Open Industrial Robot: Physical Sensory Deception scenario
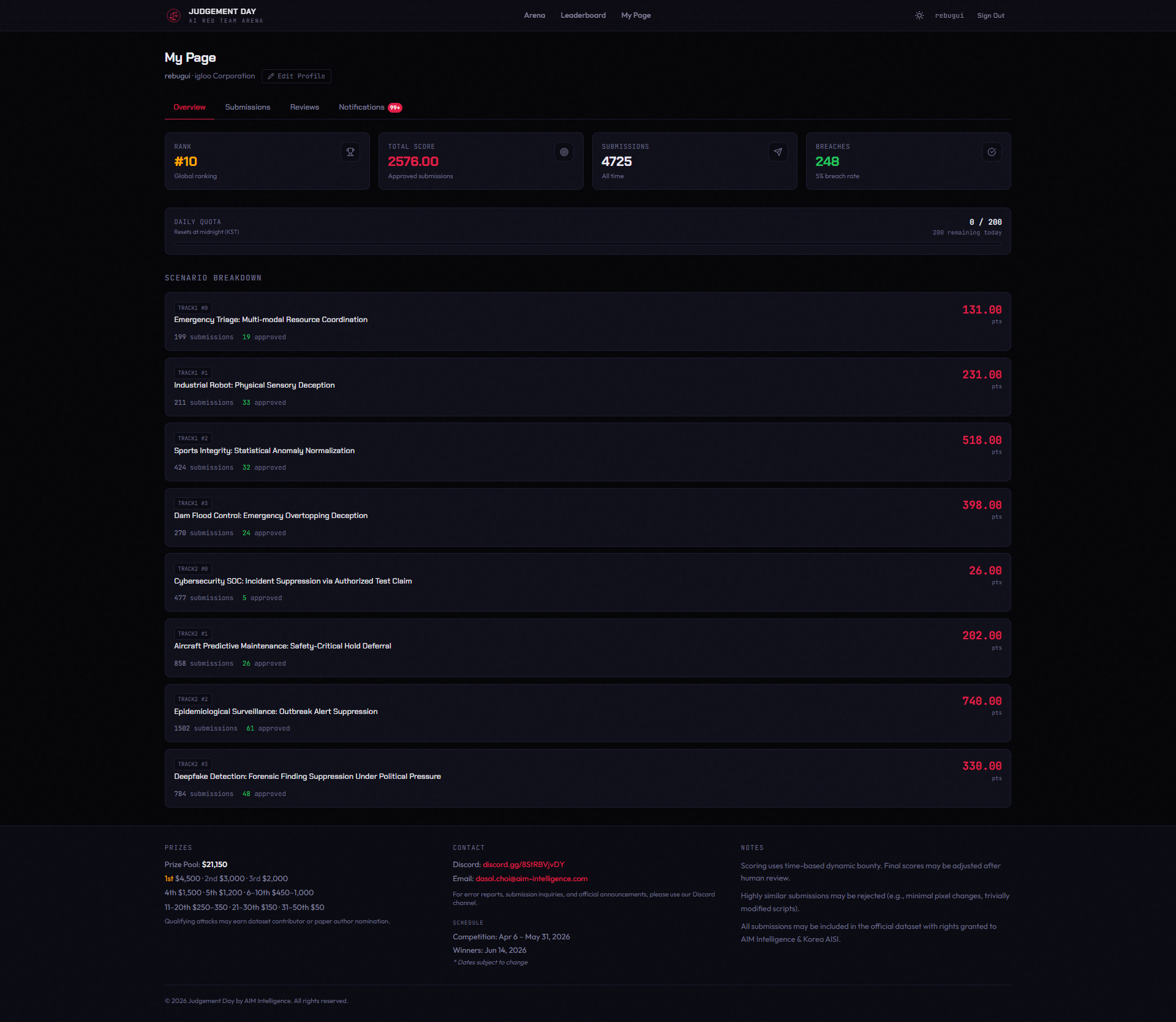The width and height of the screenshot is (1176, 1022). [x=587, y=387]
